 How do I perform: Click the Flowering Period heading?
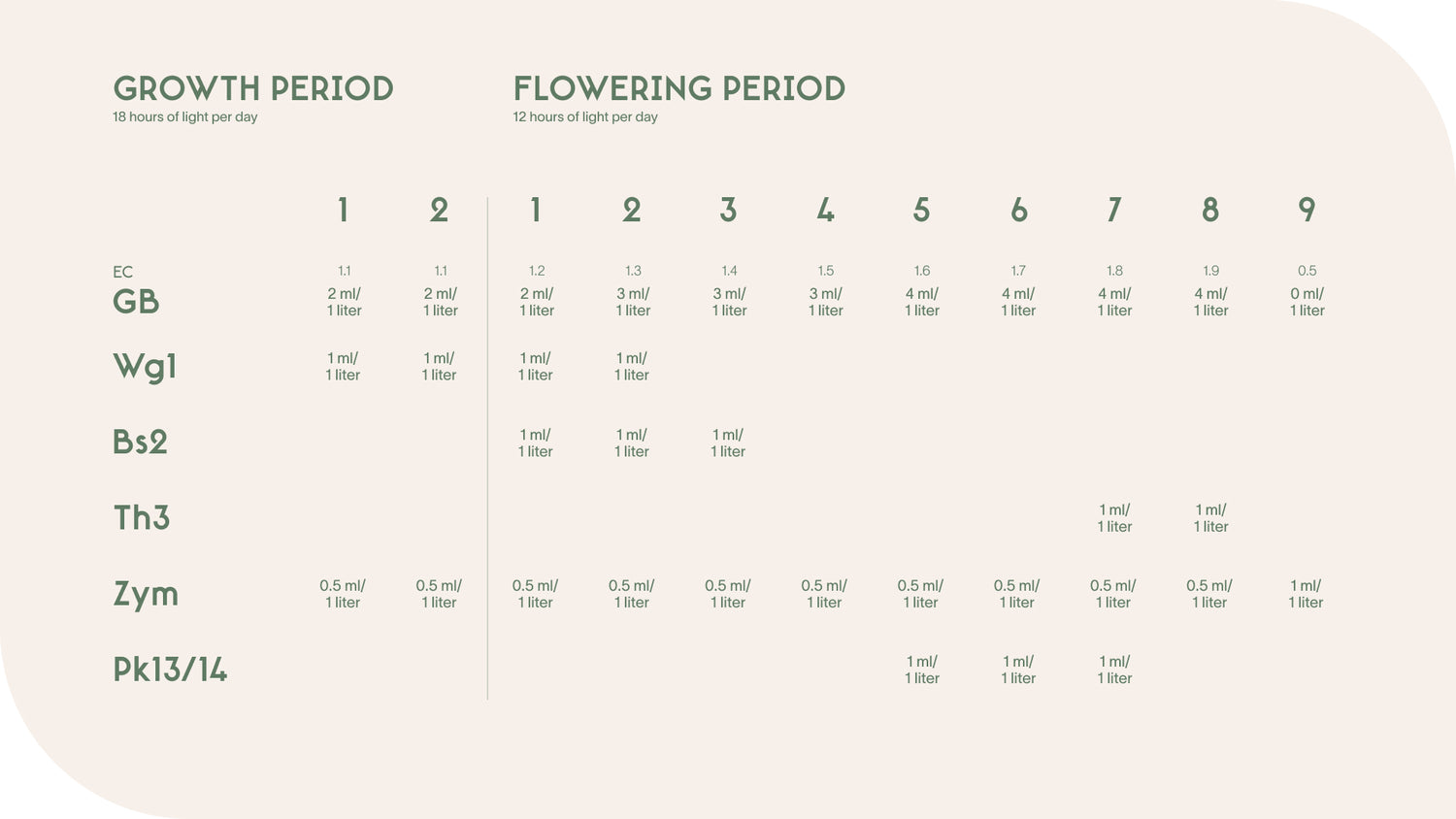point(678,88)
